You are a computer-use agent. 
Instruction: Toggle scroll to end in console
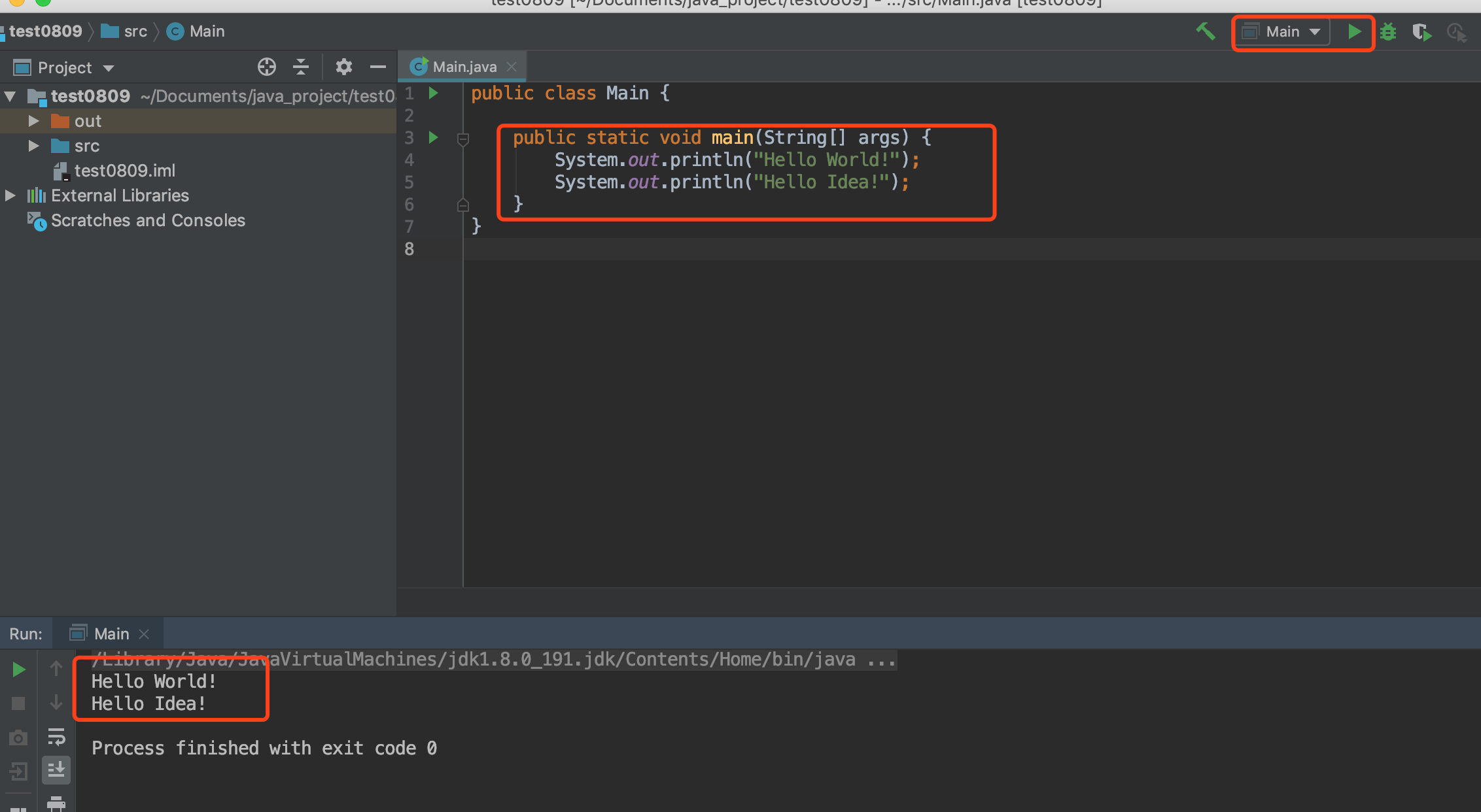56,770
